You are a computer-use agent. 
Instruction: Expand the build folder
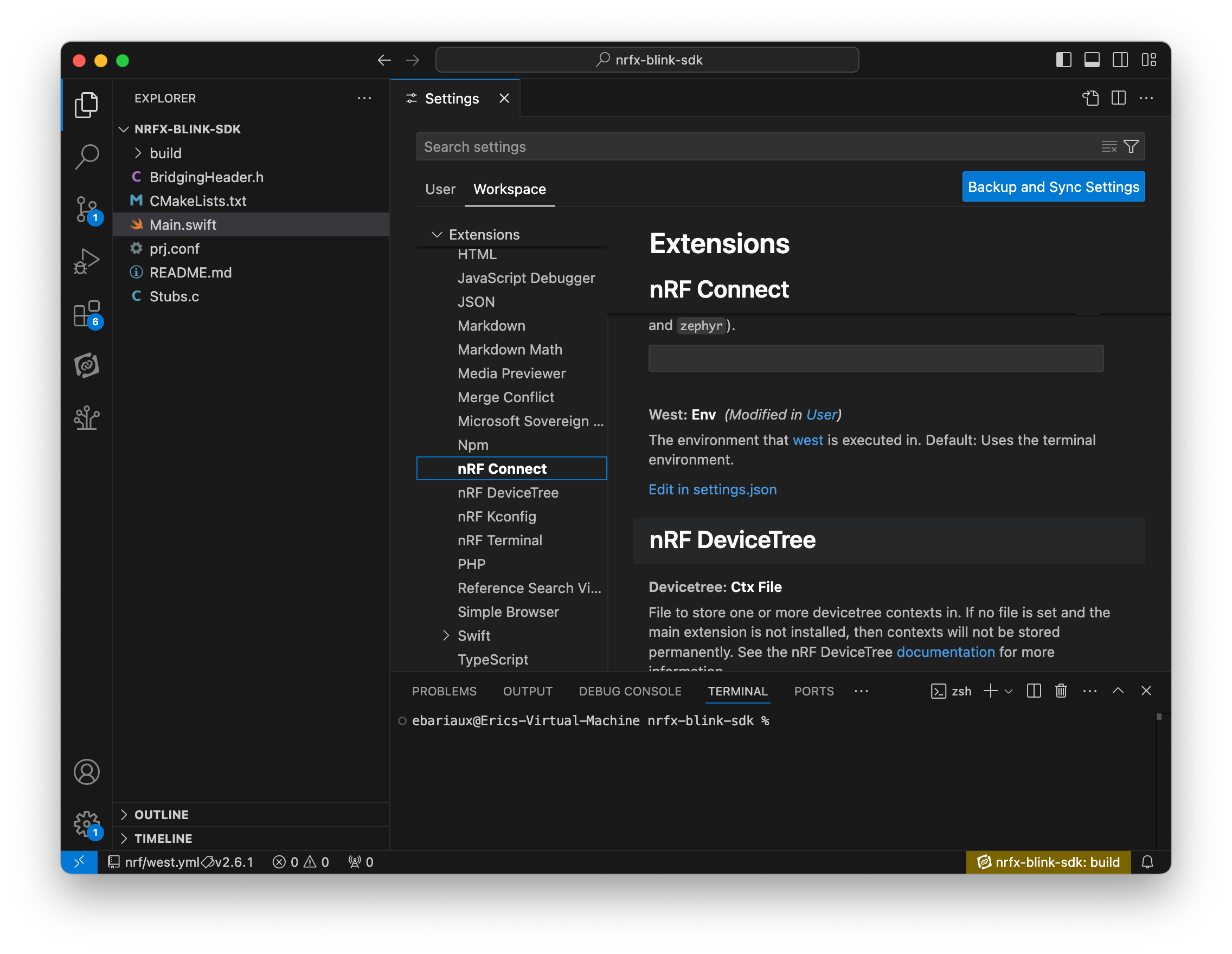(138, 153)
